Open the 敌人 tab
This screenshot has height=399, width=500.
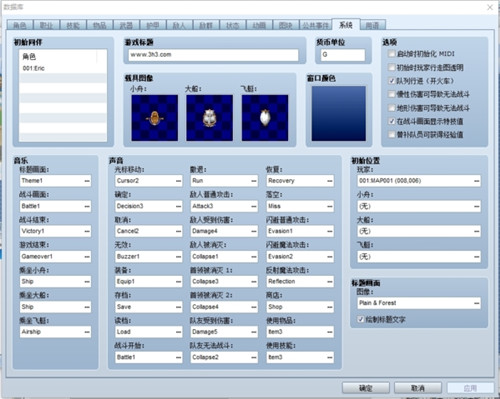(x=179, y=25)
